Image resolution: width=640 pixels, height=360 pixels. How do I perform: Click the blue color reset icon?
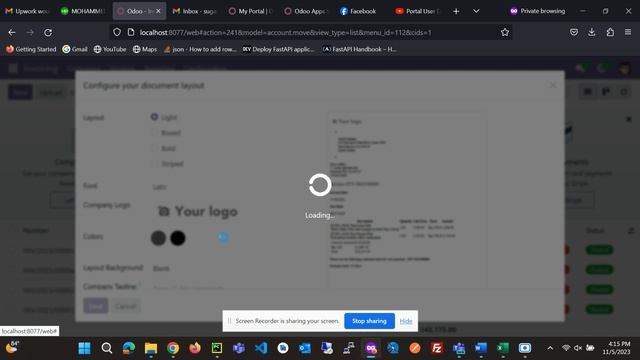click(223, 237)
